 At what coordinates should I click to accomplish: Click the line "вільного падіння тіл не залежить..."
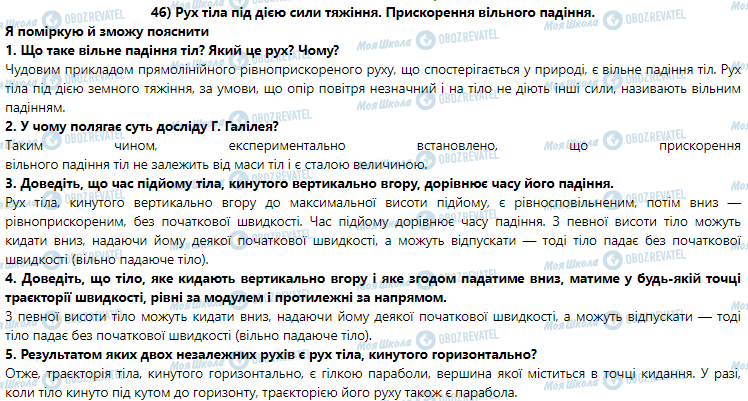click(x=216, y=164)
